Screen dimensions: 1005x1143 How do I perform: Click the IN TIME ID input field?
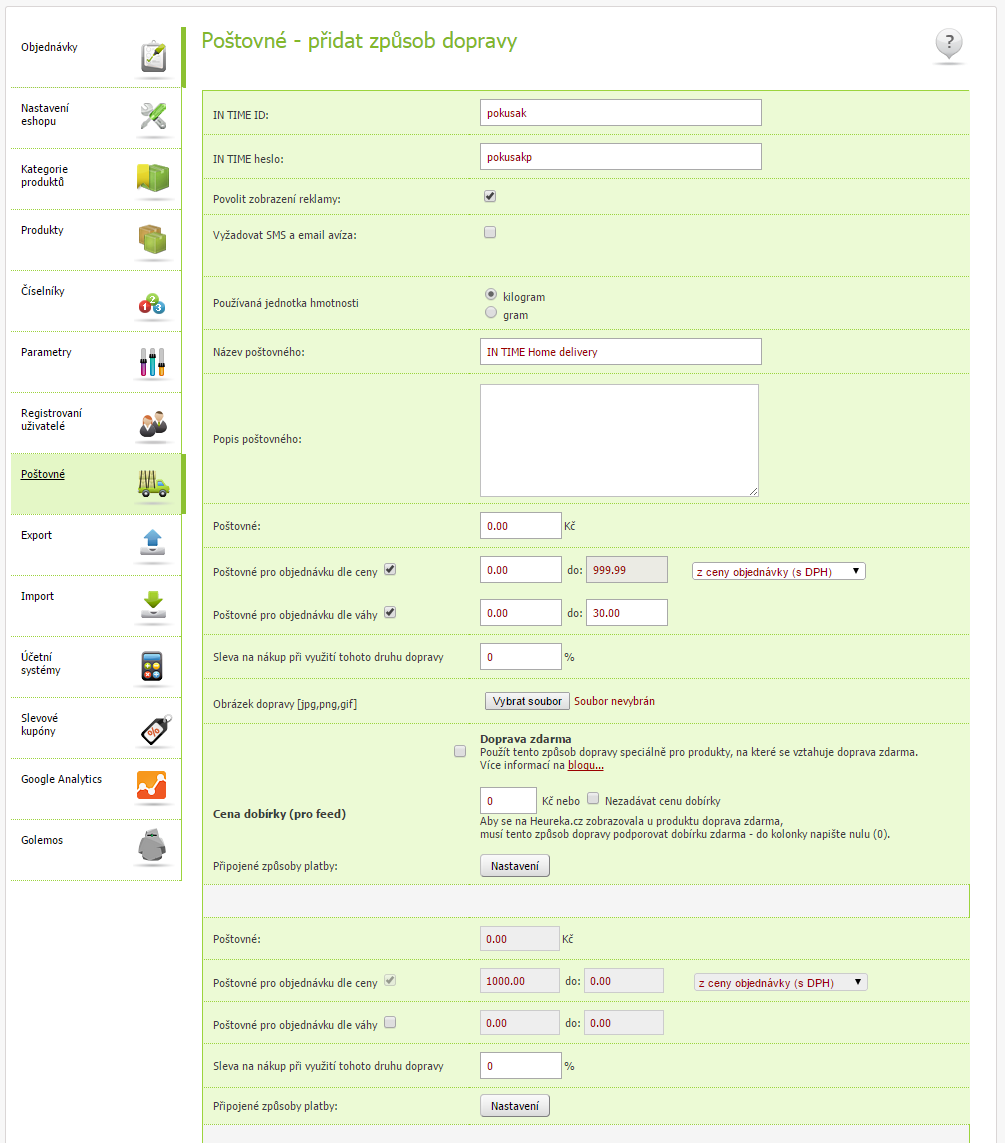(621, 113)
